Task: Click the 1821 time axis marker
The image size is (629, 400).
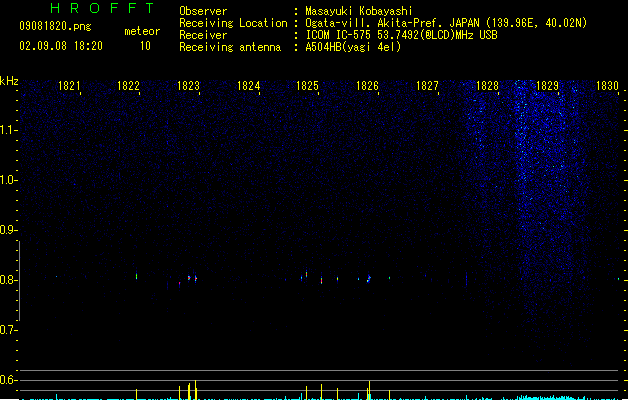Action: (69, 86)
